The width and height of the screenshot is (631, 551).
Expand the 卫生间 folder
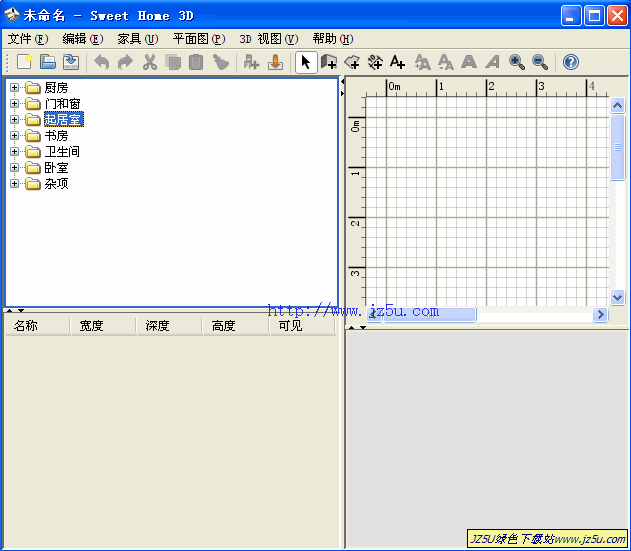coord(14,152)
